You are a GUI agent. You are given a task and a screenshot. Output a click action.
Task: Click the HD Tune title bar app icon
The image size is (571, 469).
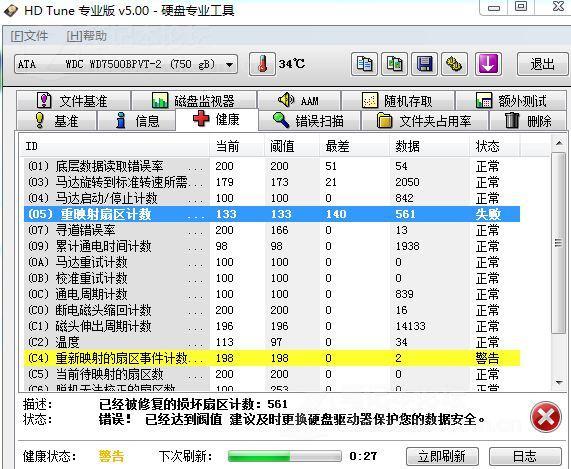(11, 11)
